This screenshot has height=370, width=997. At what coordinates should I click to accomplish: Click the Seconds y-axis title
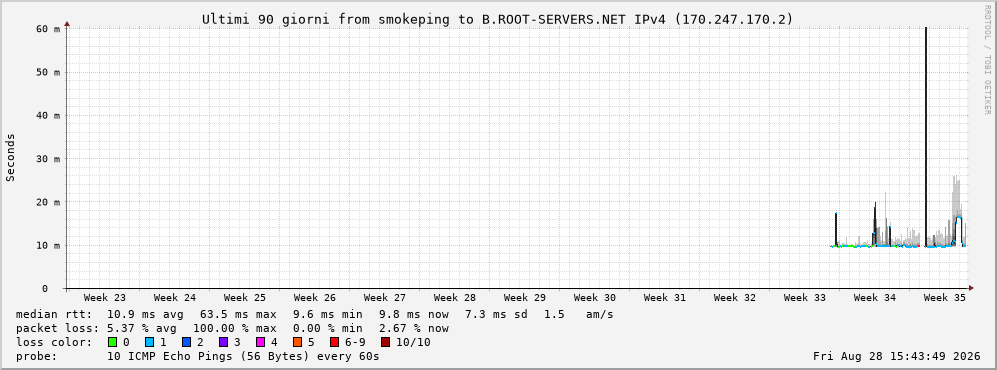11,158
